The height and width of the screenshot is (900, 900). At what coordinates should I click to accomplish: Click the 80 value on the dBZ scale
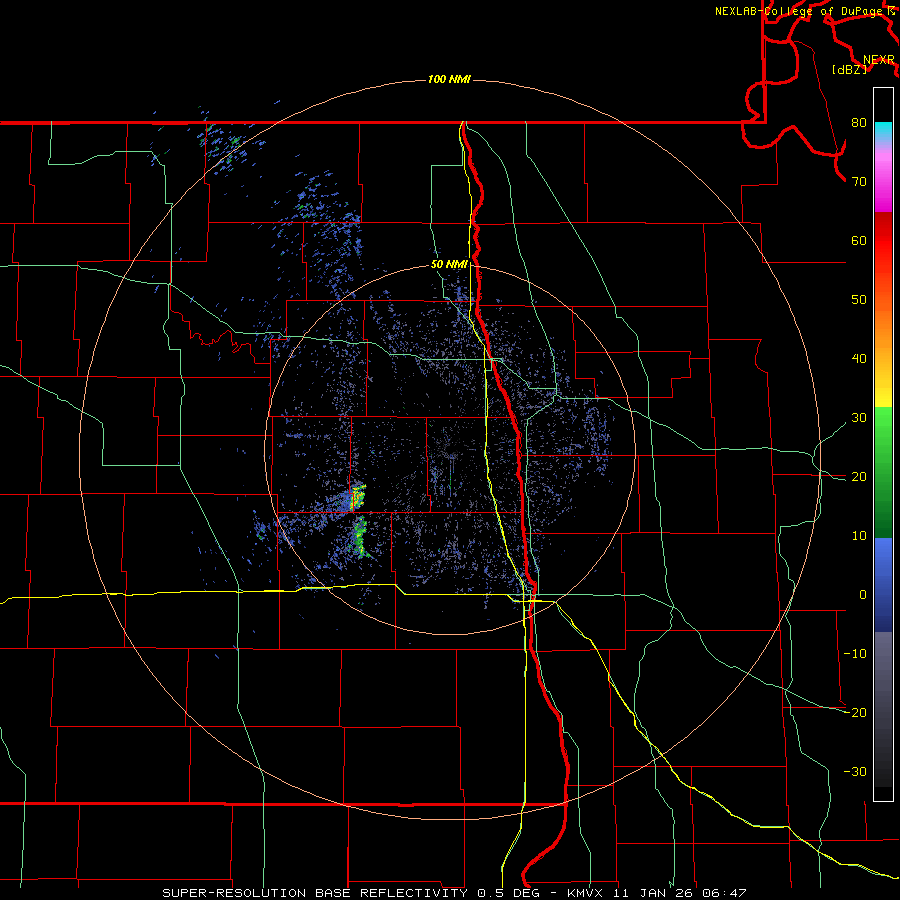point(859,123)
